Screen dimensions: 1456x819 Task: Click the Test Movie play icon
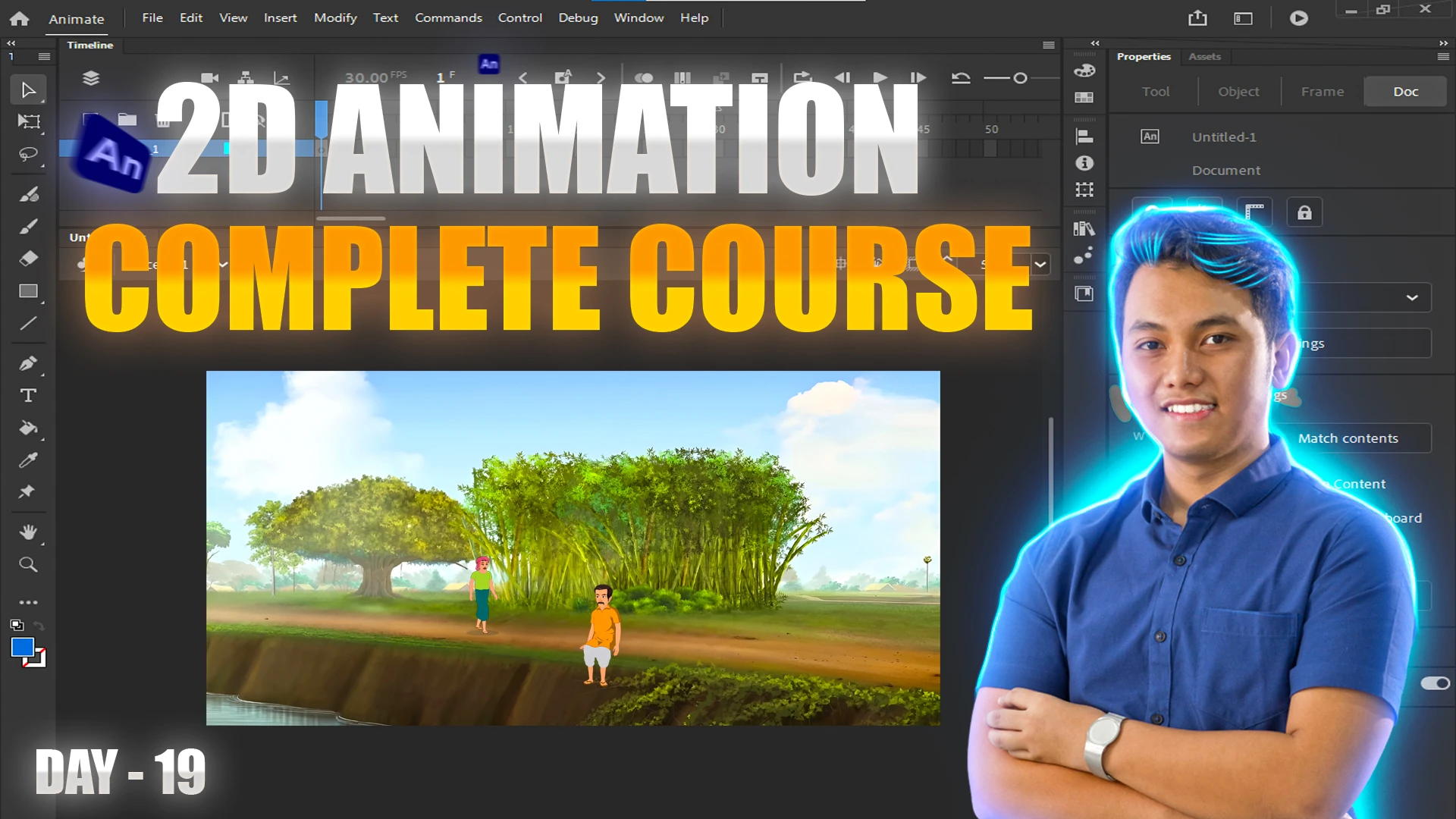[x=1299, y=18]
